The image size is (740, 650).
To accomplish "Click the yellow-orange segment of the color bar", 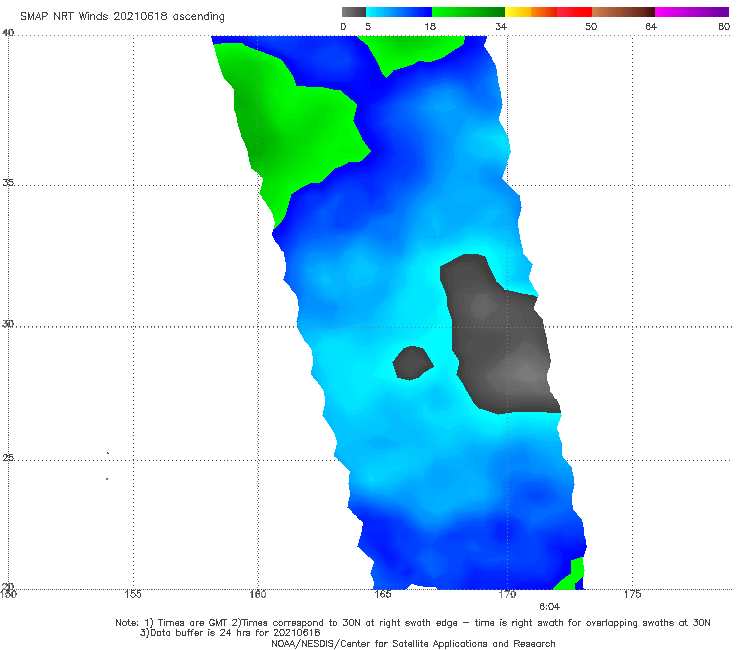I will 531,12.
